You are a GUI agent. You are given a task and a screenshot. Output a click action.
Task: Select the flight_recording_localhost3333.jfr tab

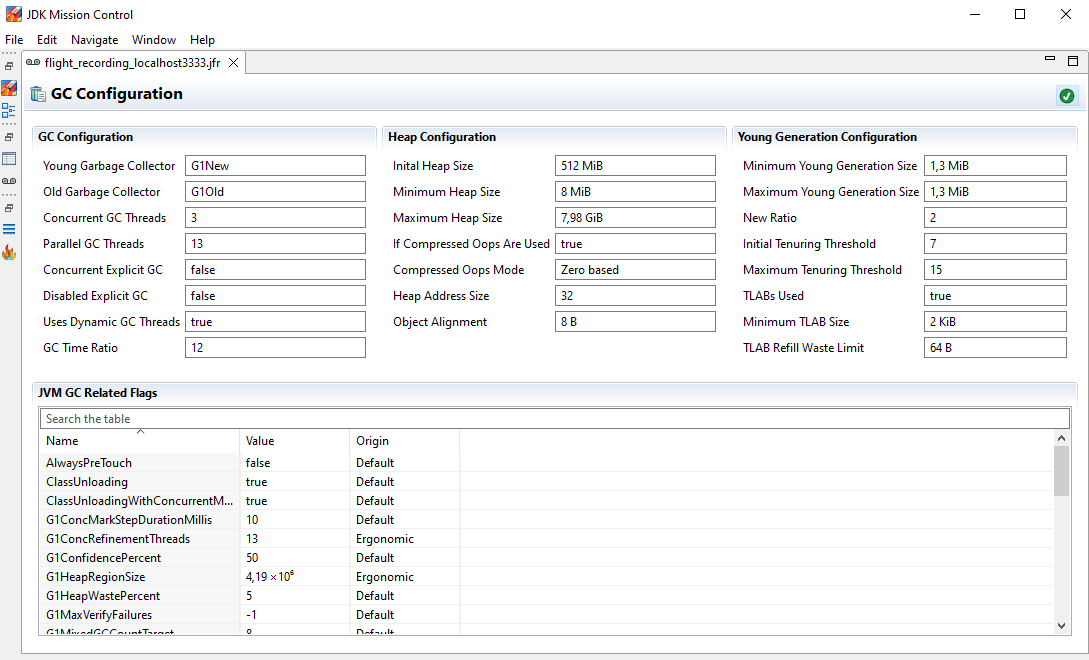132,63
